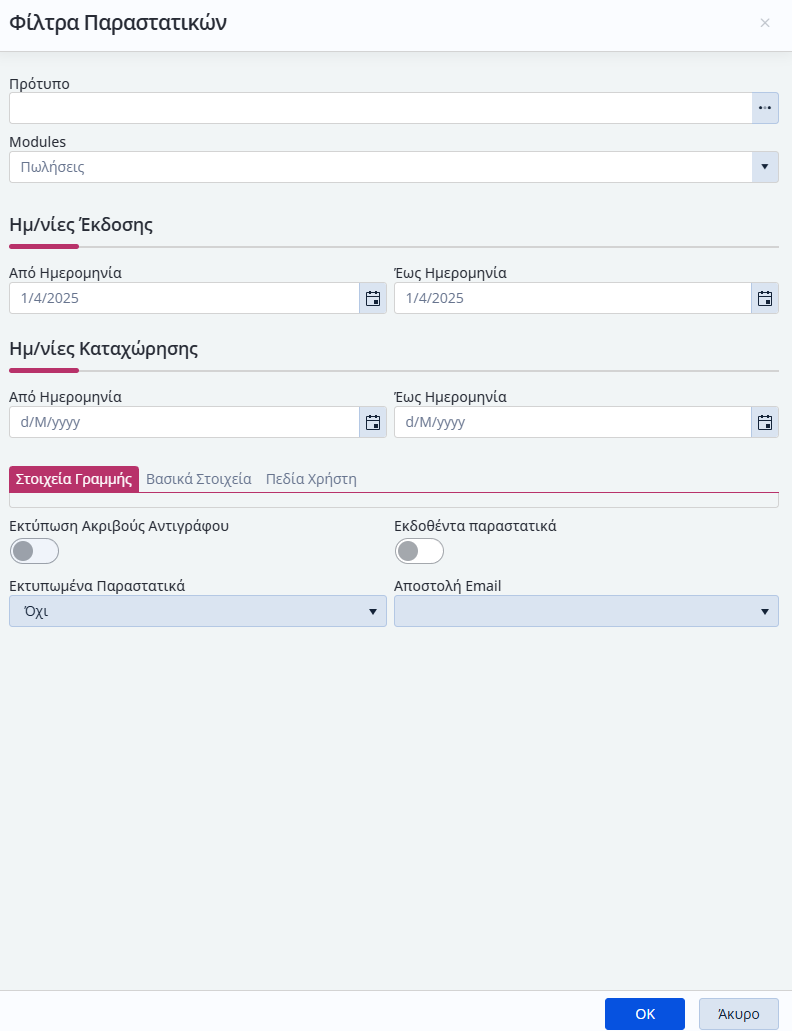Close the Φίλτρα Παραστατικών dialog
This screenshot has width=792, height=1031.
pyautogui.click(x=765, y=23)
